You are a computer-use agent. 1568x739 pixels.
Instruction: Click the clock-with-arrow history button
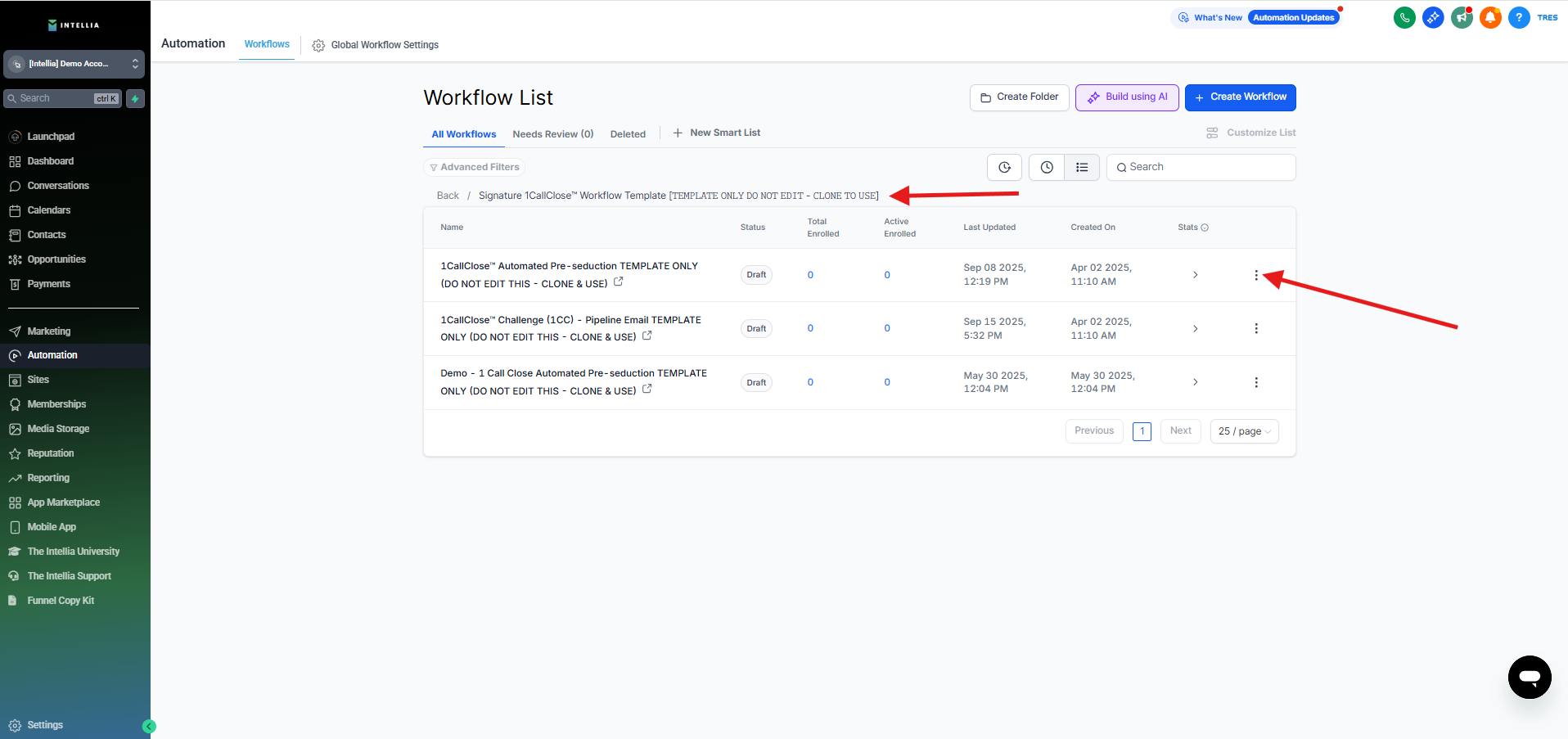coord(1004,167)
